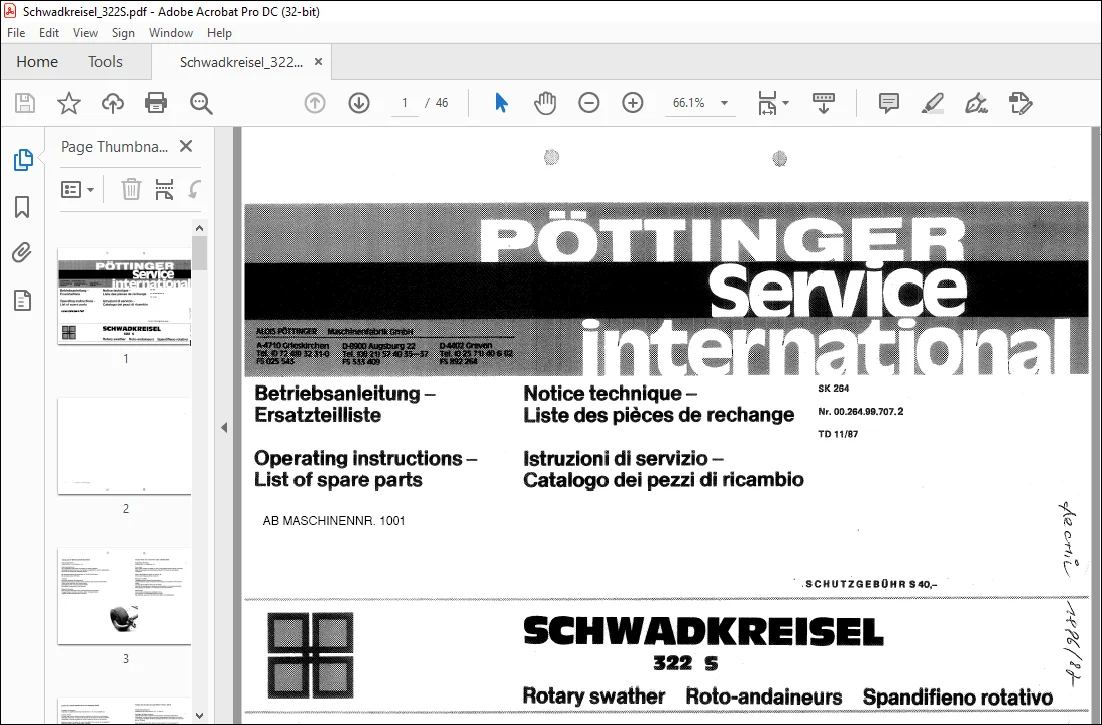Screen dimensions: 1102x725
Task: Click the 'SCHWADKREISEL' title text in document
Action: tap(704, 631)
